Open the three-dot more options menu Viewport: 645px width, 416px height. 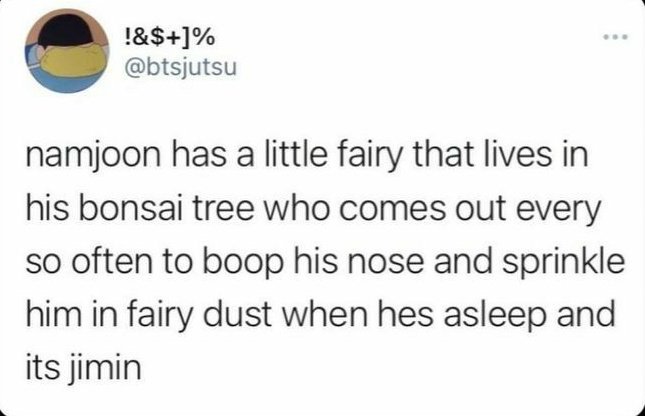click(616, 37)
